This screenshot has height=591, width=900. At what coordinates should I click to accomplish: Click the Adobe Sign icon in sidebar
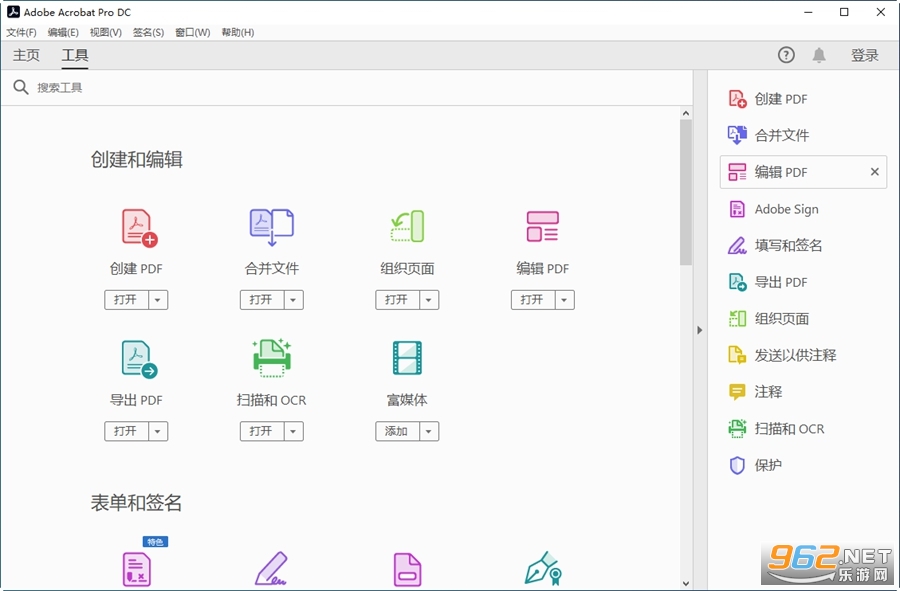pyautogui.click(x=737, y=209)
